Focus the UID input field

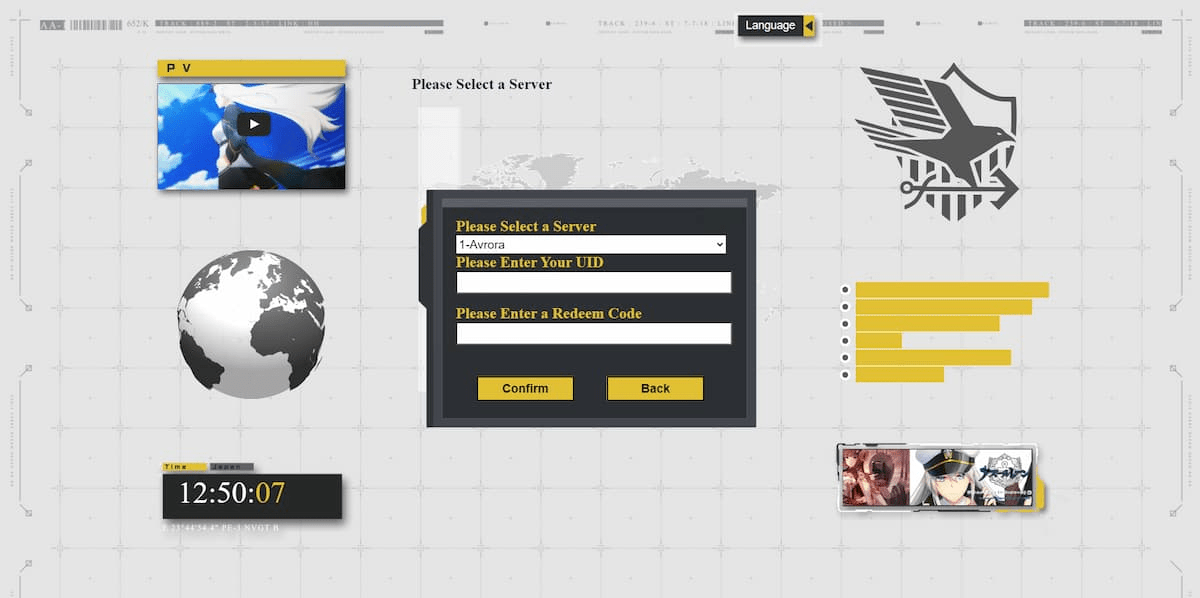(x=594, y=283)
